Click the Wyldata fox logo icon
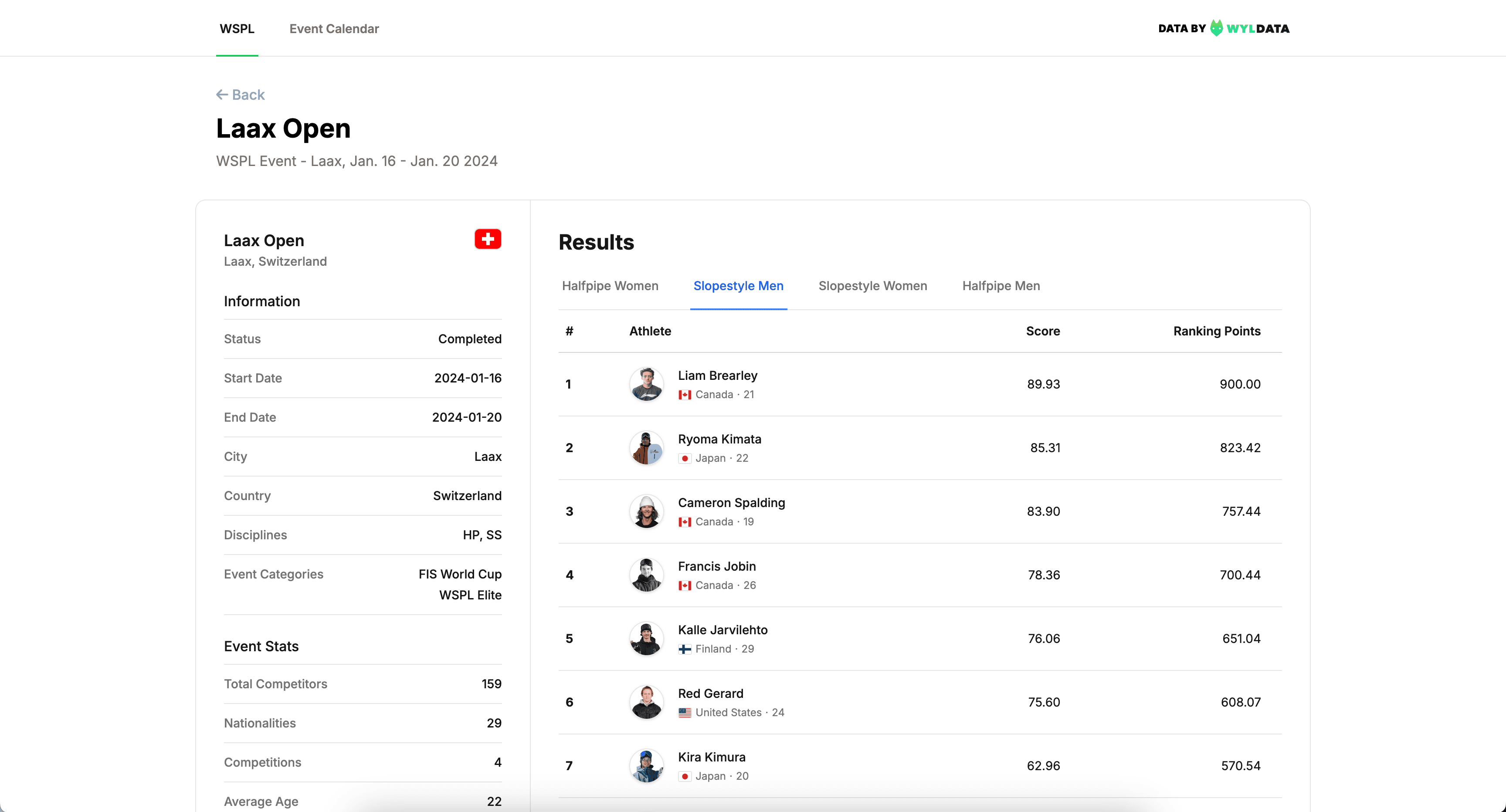Screen dimensions: 1506x812 [x=1216, y=28]
